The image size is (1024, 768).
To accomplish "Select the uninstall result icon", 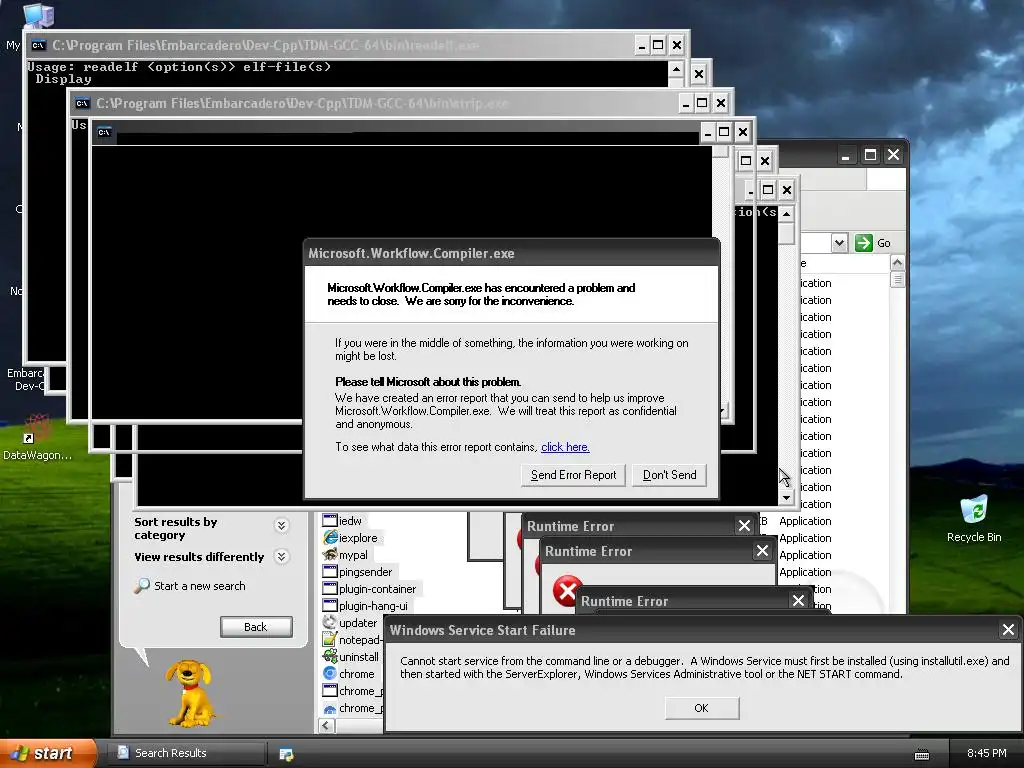I will (x=330, y=656).
